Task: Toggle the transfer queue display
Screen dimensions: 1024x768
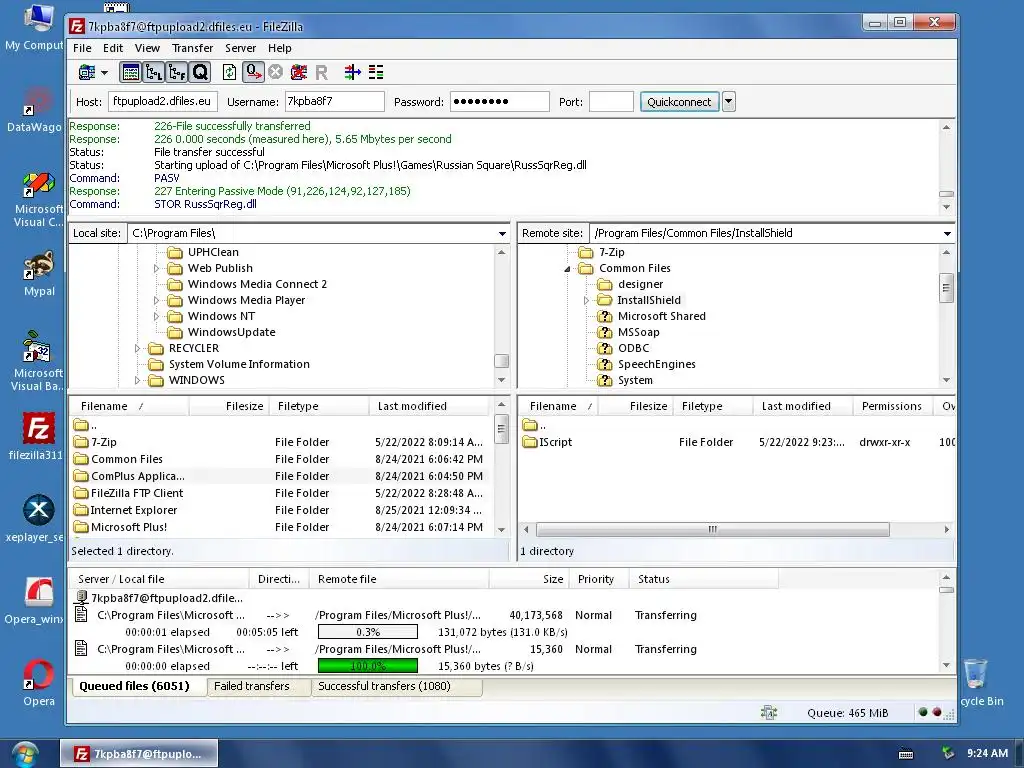Action: coord(200,72)
